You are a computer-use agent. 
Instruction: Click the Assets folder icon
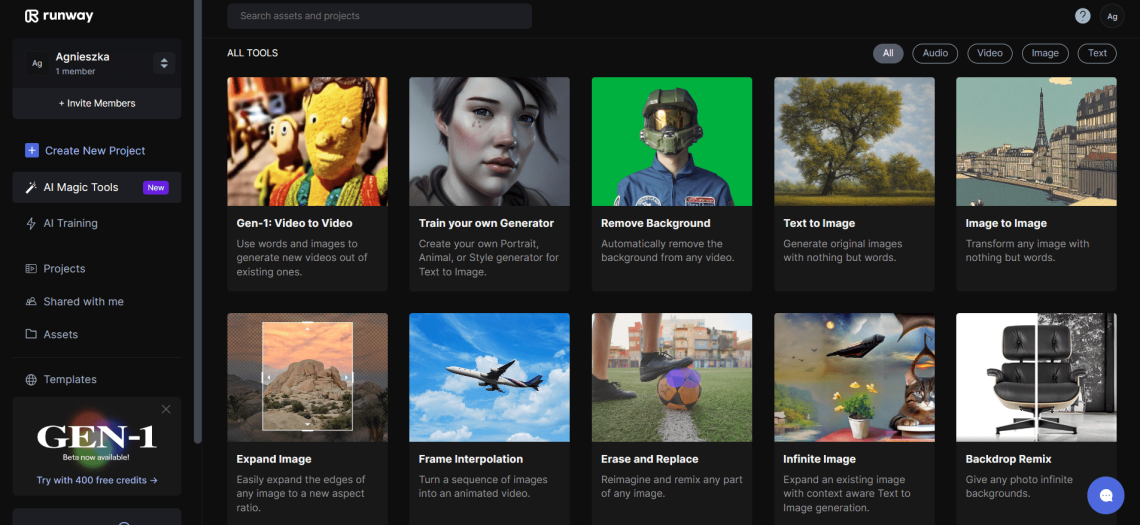(x=32, y=335)
